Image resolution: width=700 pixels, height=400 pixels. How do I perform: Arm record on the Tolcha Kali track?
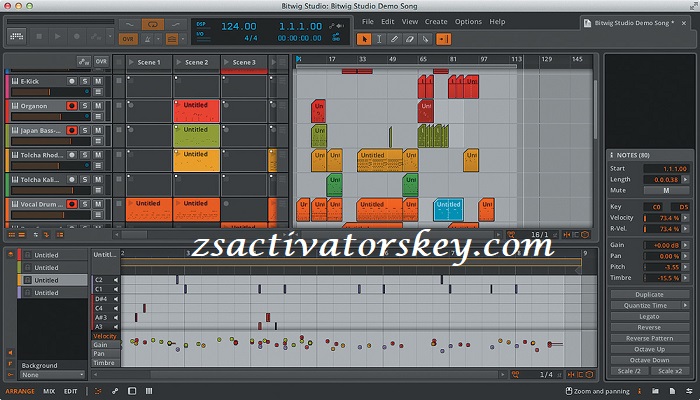(71, 179)
